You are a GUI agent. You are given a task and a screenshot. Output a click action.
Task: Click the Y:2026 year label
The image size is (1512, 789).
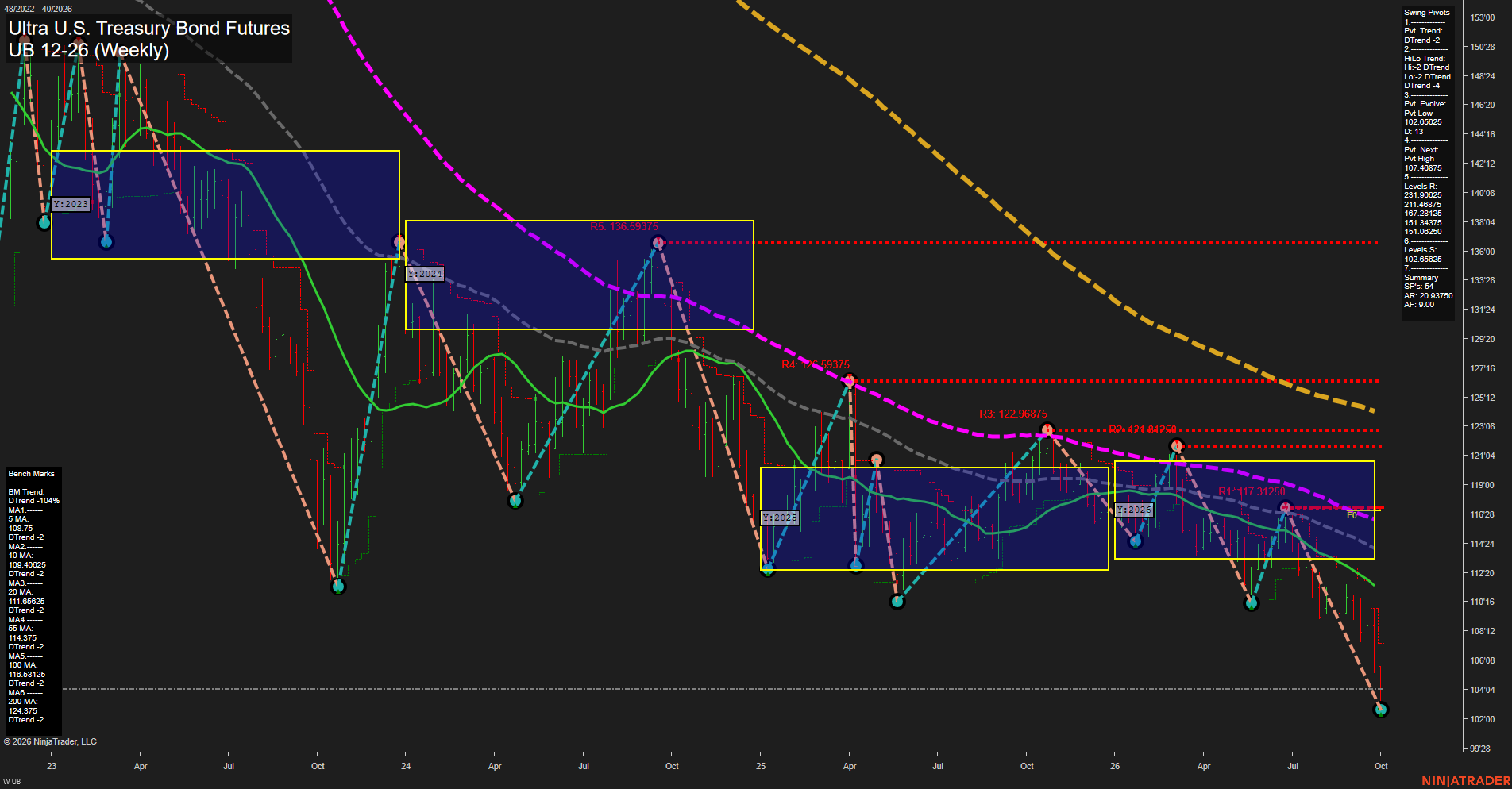[1134, 510]
